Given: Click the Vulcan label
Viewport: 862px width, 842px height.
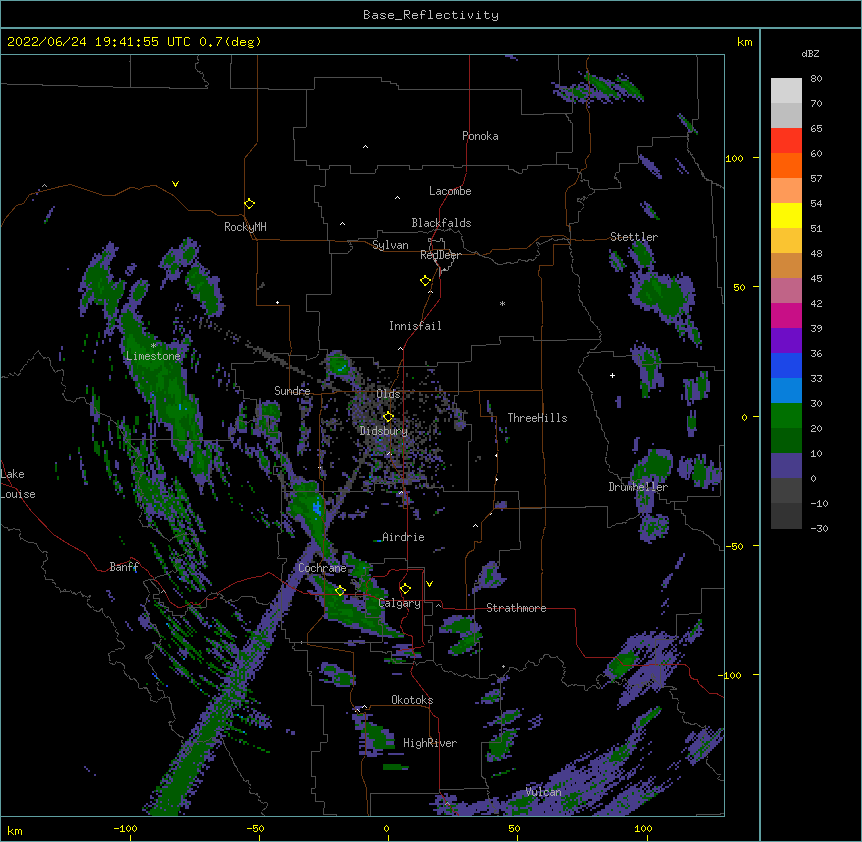Looking at the screenshot, I should tap(543, 792).
